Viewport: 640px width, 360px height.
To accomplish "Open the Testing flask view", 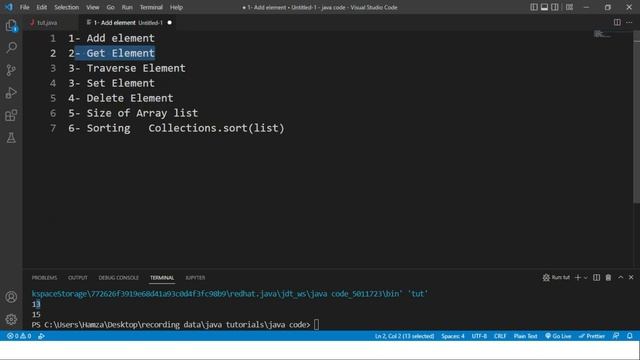I will [x=11, y=138].
